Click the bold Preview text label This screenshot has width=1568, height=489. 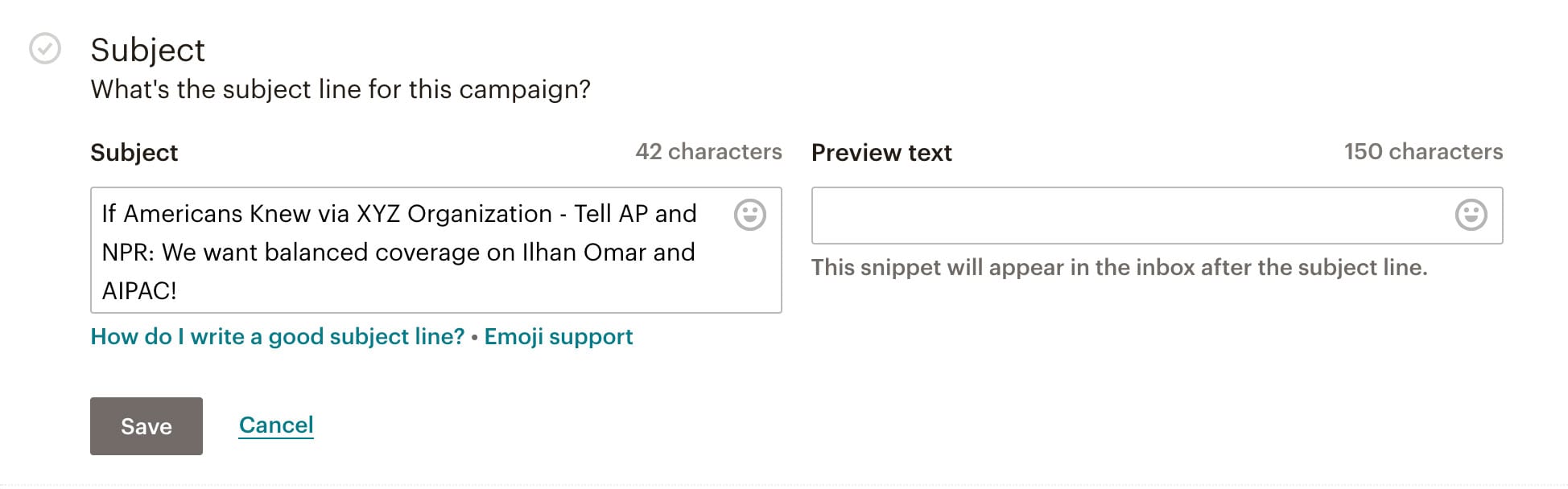coord(881,152)
